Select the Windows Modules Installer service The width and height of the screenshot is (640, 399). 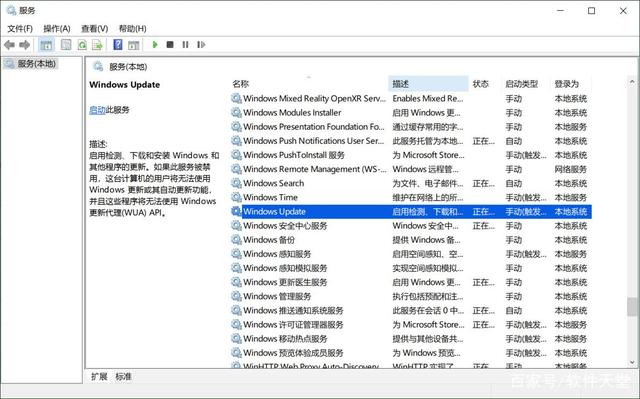411,113
